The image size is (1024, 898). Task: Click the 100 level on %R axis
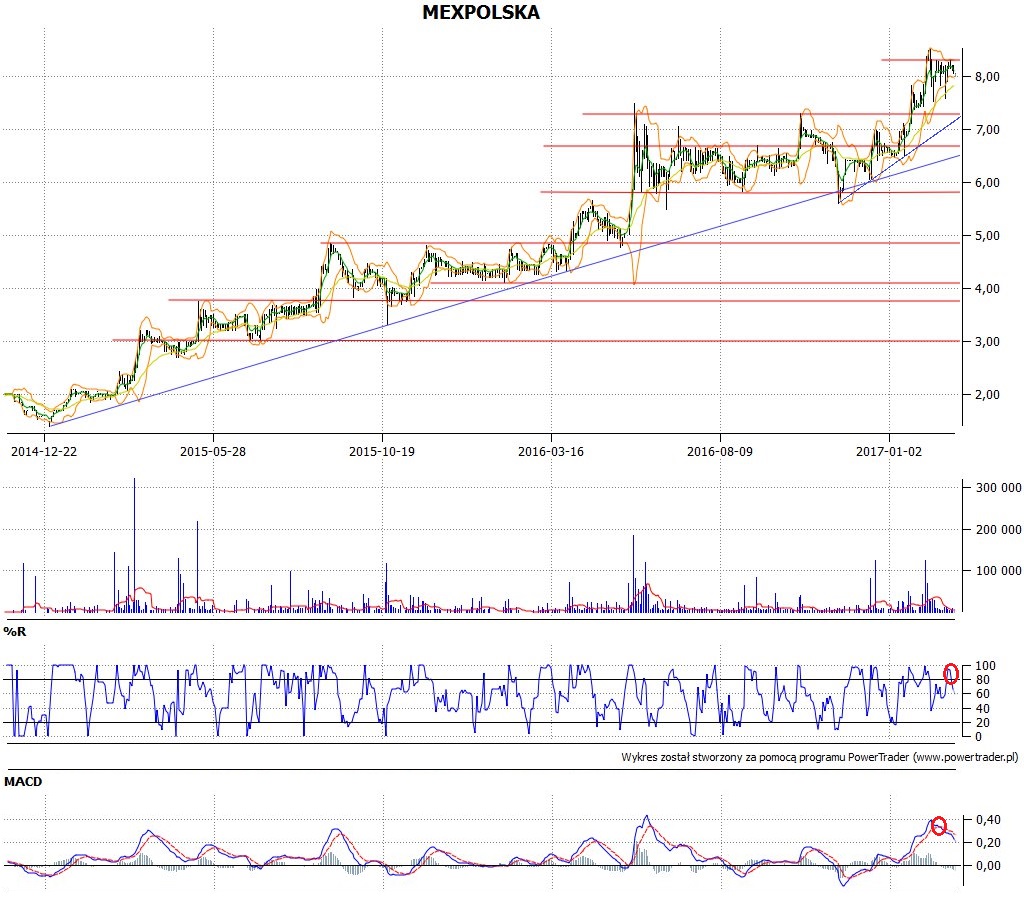point(985,665)
